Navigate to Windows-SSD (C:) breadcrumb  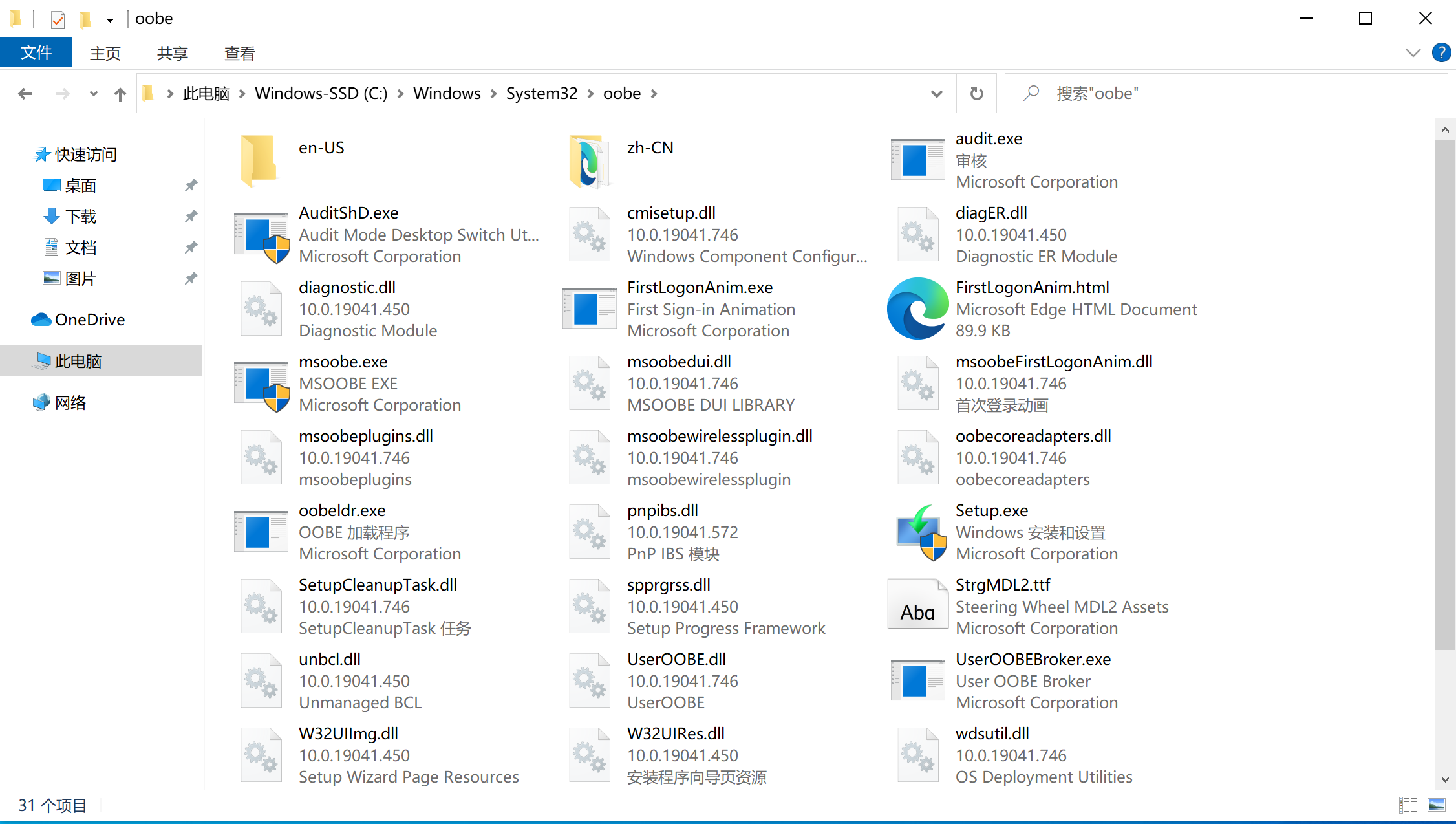coord(321,94)
